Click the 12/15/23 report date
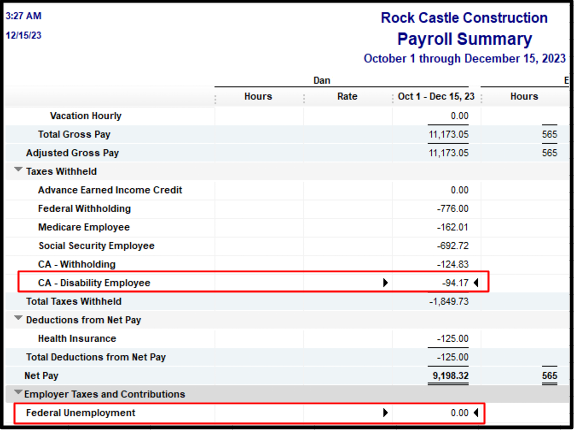 (23, 35)
